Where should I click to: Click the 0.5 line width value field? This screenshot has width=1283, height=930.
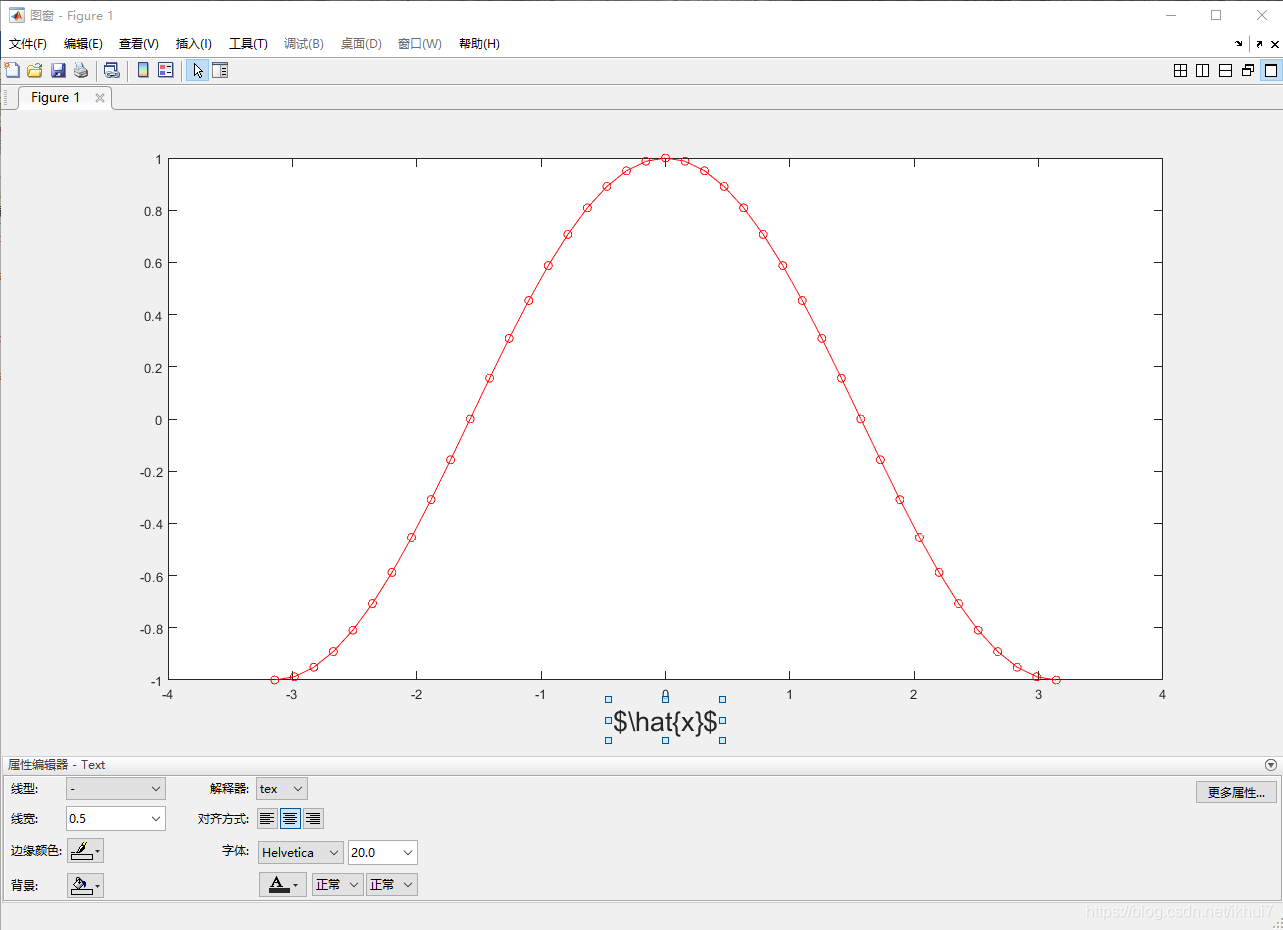pyautogui.click(x=106, y=819)
